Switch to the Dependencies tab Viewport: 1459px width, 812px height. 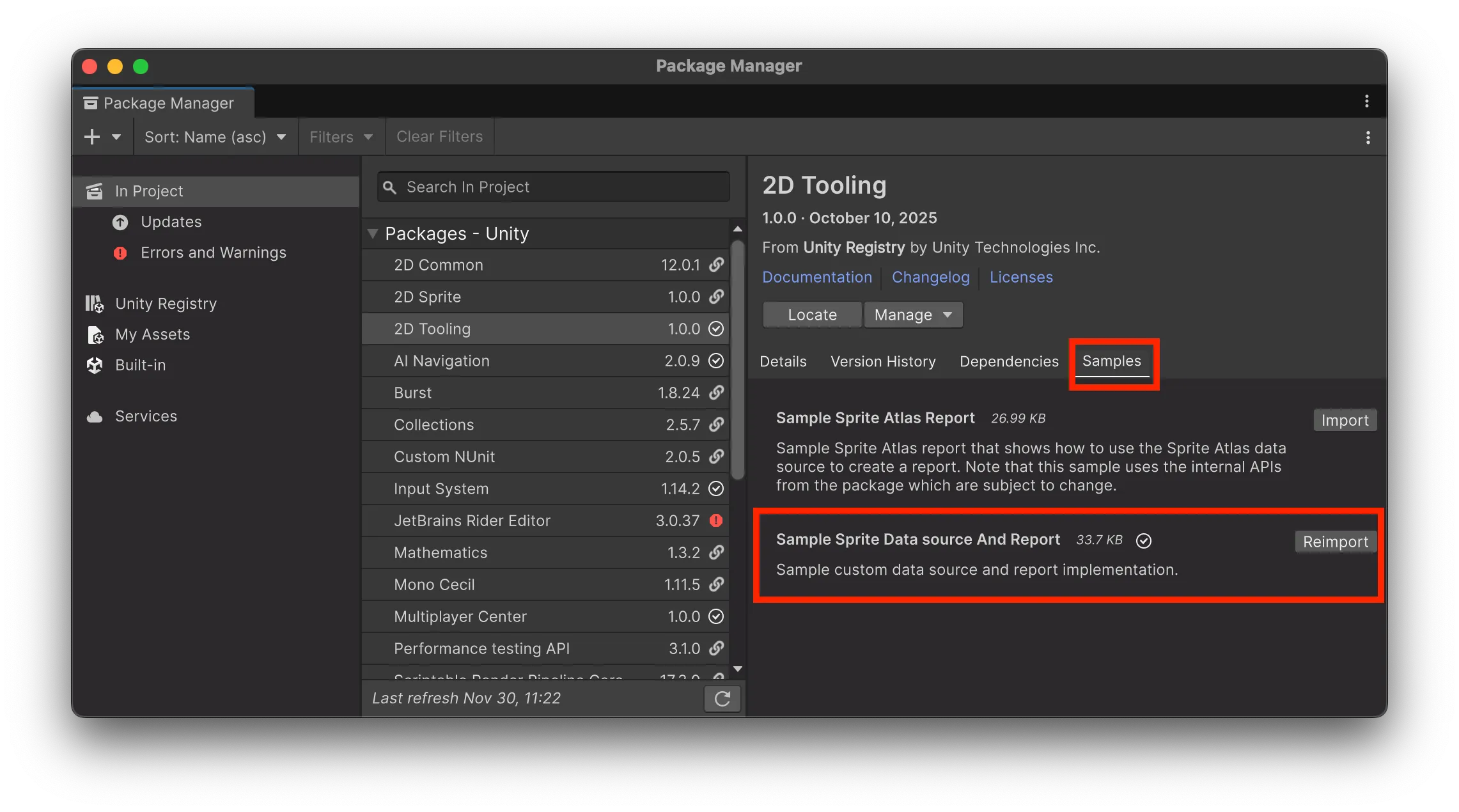click(1008, 361)
